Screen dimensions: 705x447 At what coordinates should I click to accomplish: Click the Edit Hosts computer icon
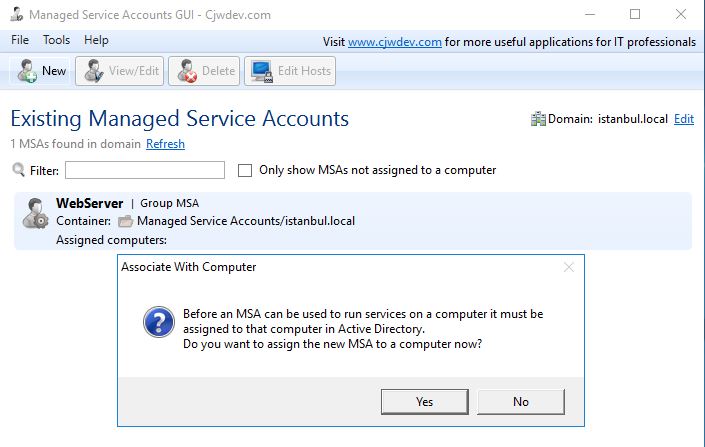point(262,72)
